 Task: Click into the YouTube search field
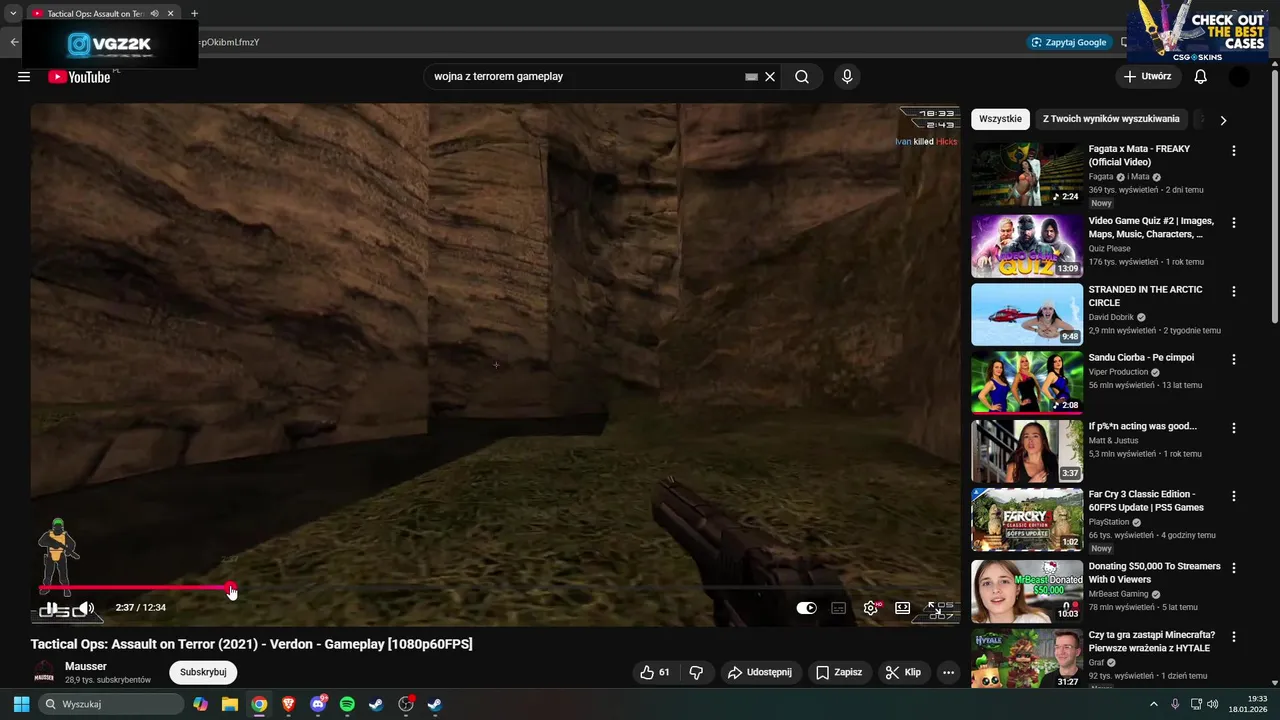coord(585,77)
